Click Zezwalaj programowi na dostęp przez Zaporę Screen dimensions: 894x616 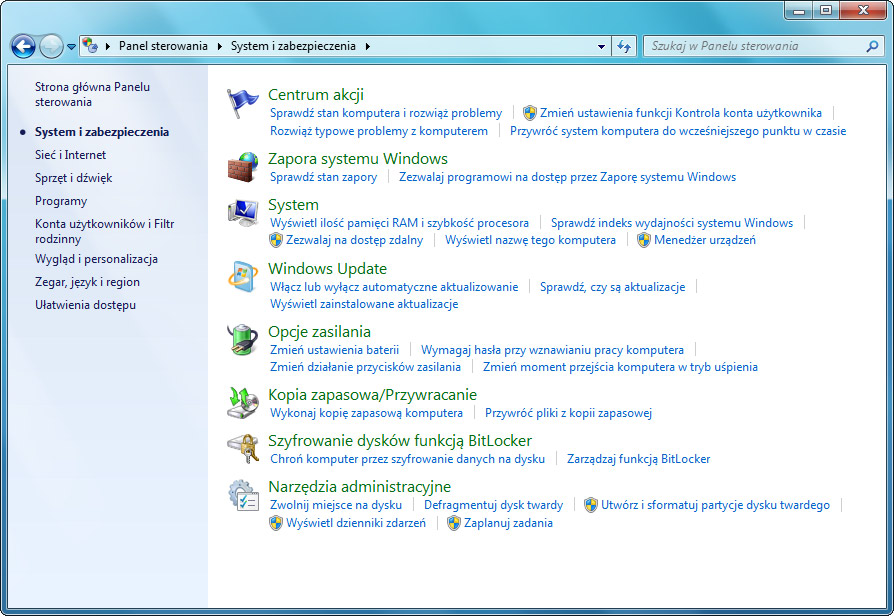click(x=567, y=177)
